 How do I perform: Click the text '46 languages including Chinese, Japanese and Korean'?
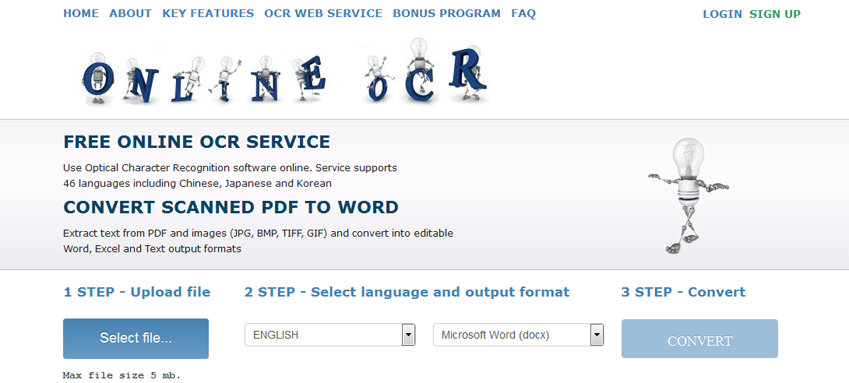click(197, 183)
